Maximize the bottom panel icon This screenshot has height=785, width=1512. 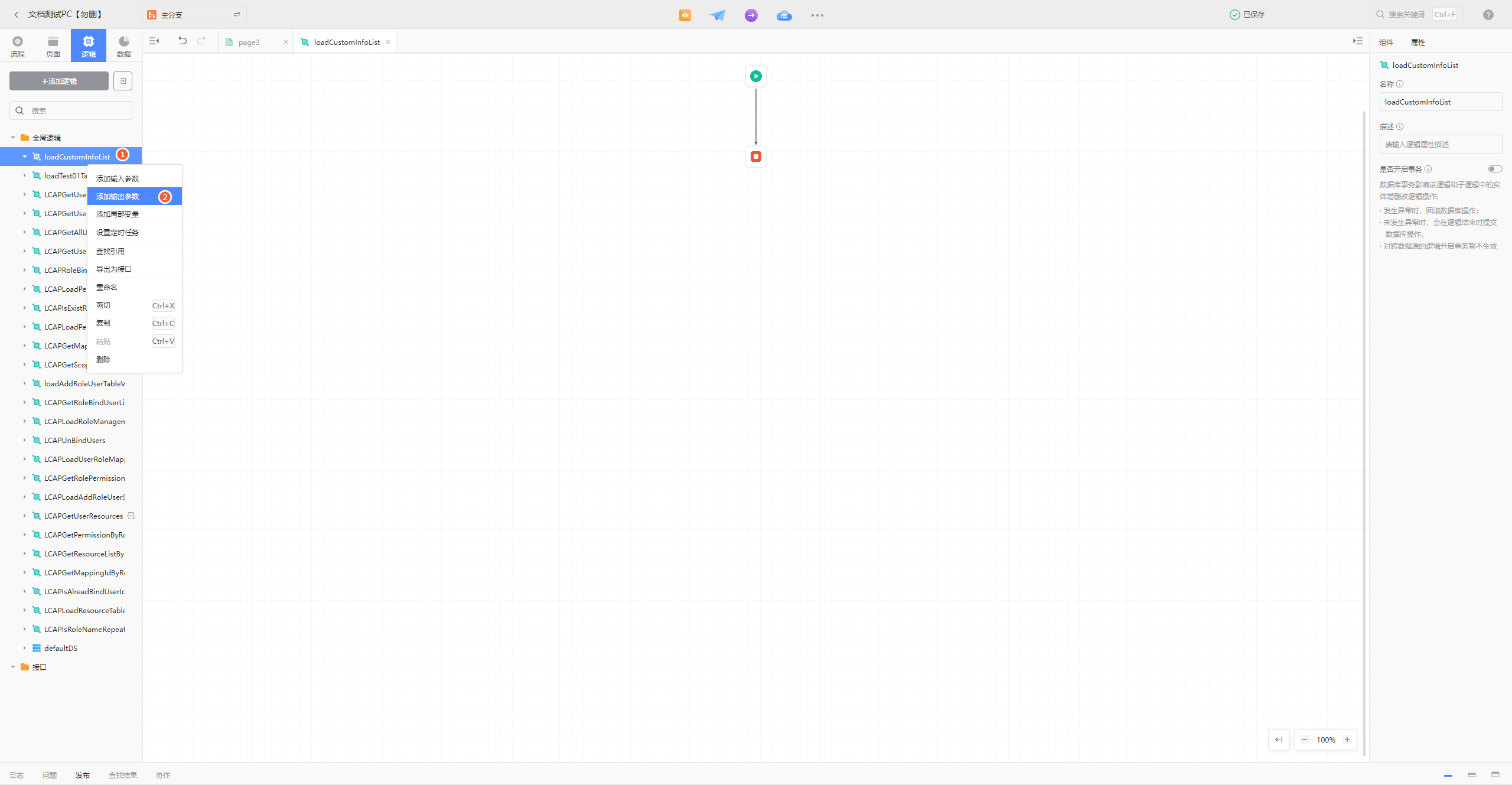[1495, 774]
